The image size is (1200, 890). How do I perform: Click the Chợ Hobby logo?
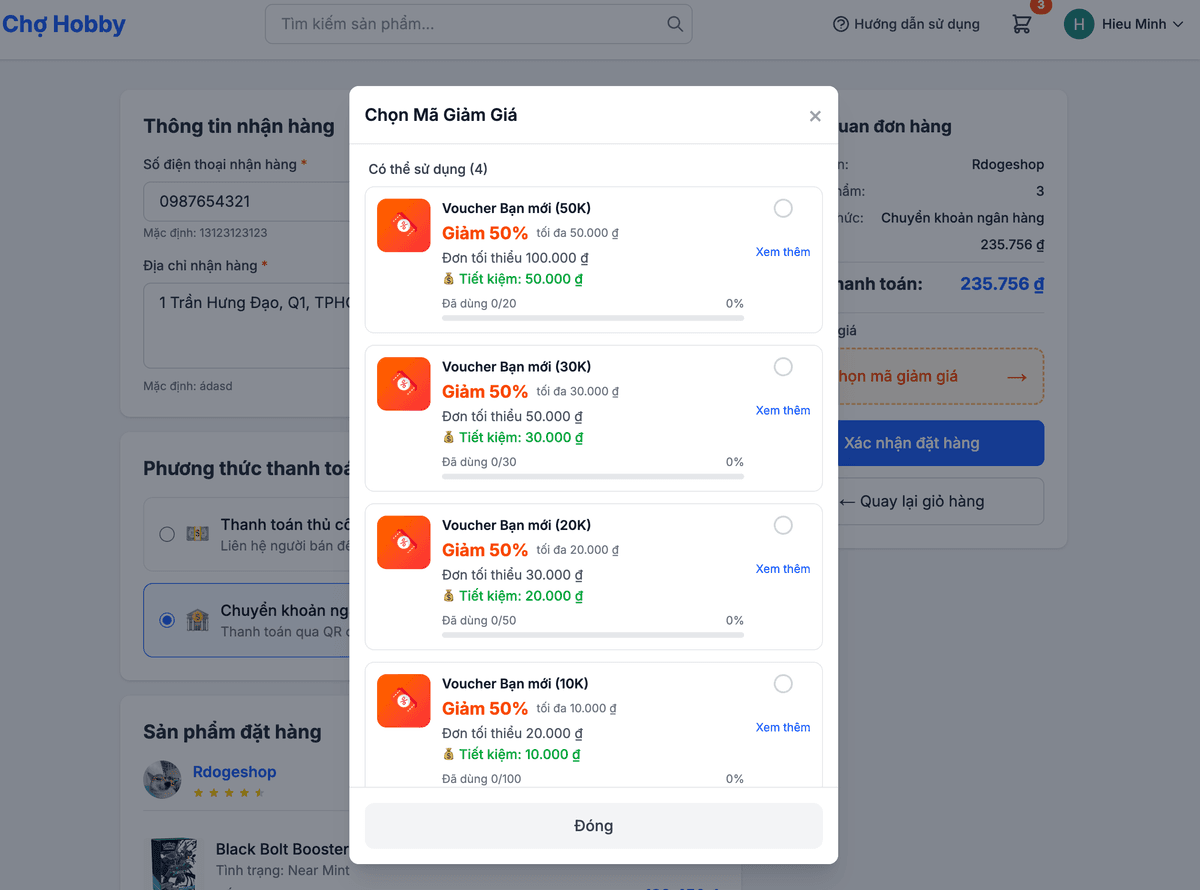64,23
